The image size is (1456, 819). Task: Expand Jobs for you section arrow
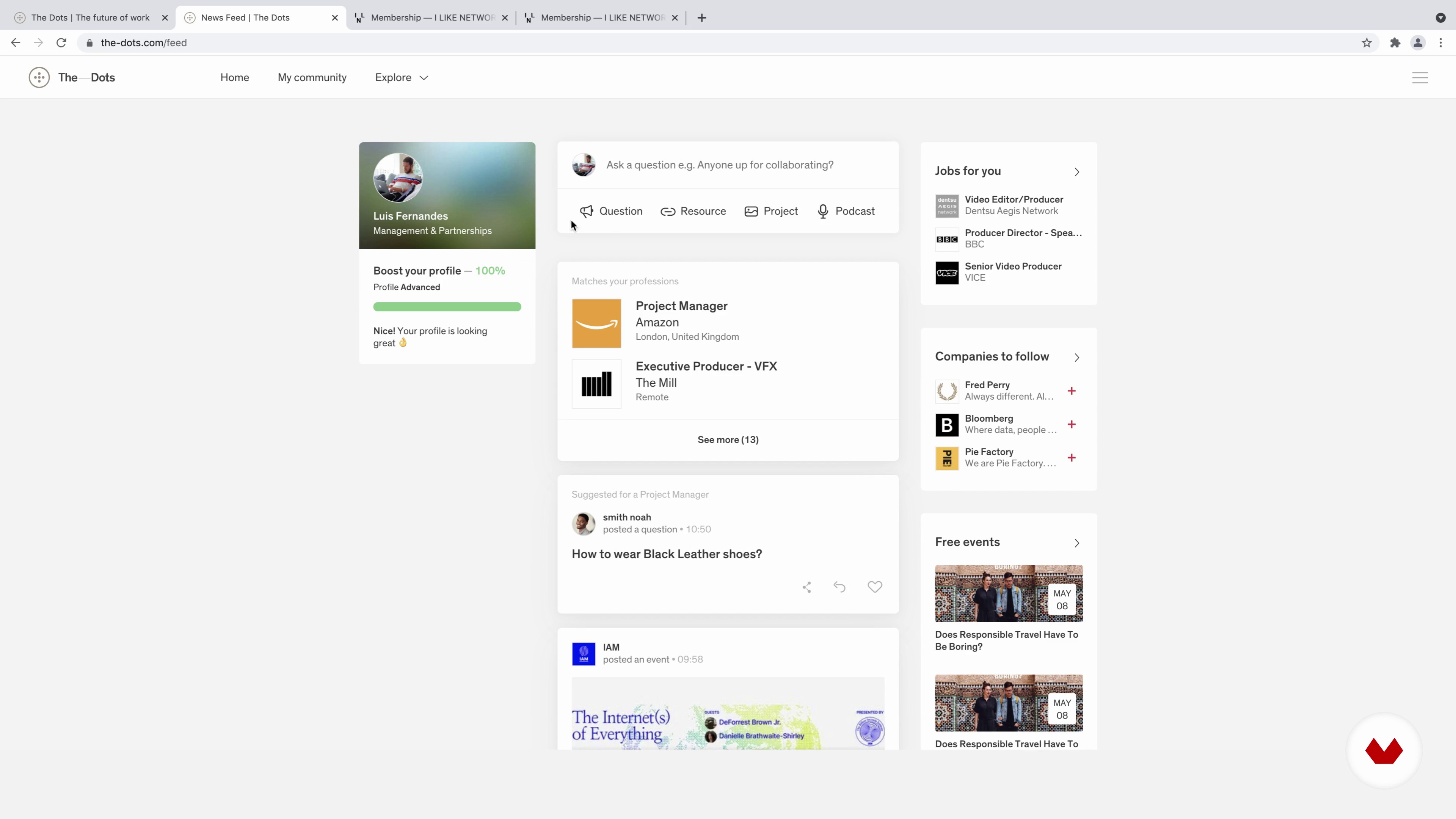(1076, 172)
